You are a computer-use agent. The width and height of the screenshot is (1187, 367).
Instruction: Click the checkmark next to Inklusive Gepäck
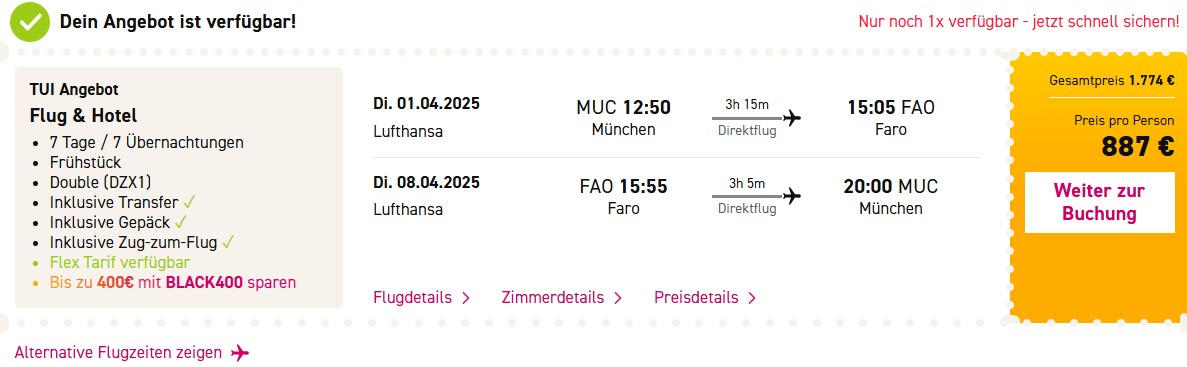pyautogui.click(x=180, y=222)
